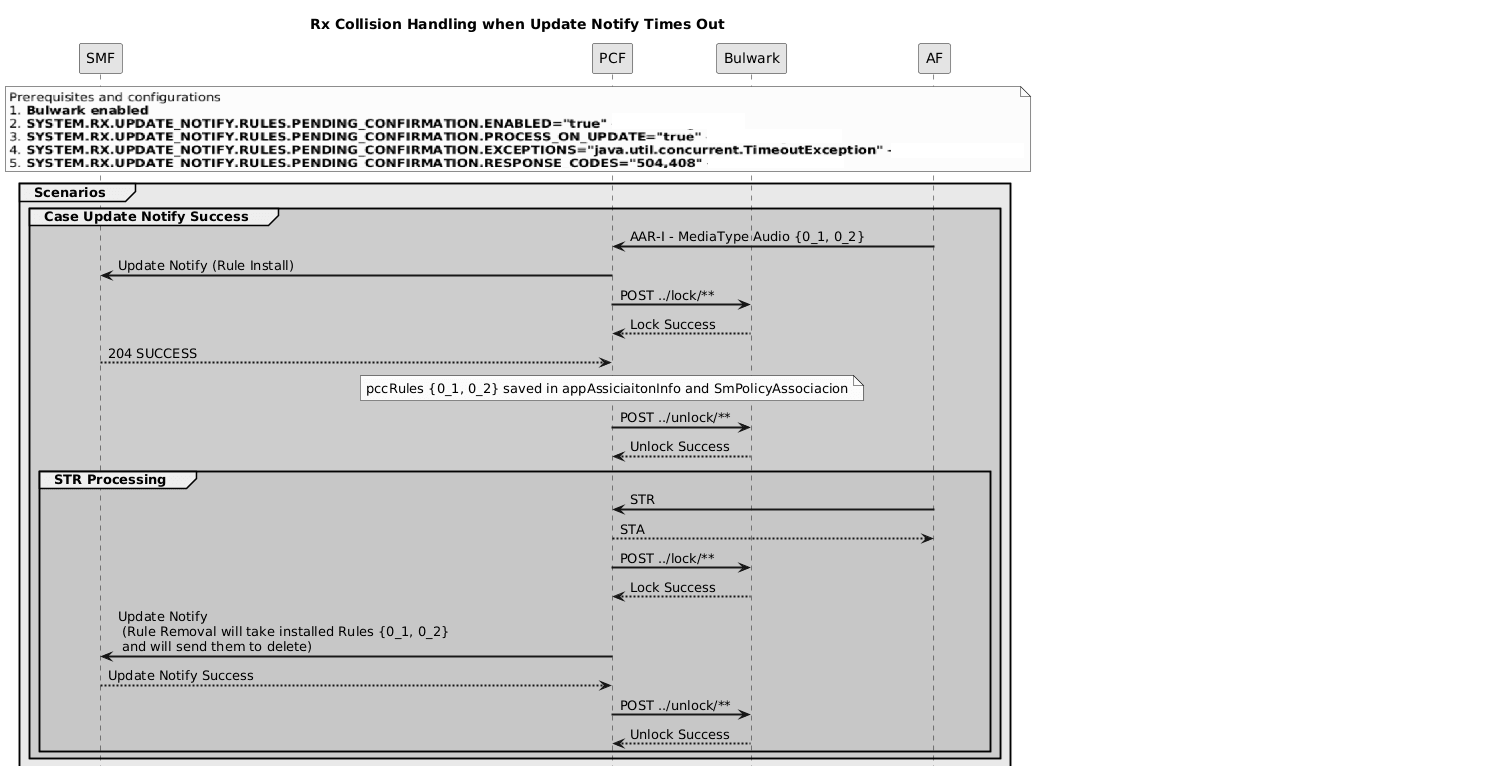Screen dimensions: 1510x778
Task: Select the PCF participant box
Action: (612, 58)
